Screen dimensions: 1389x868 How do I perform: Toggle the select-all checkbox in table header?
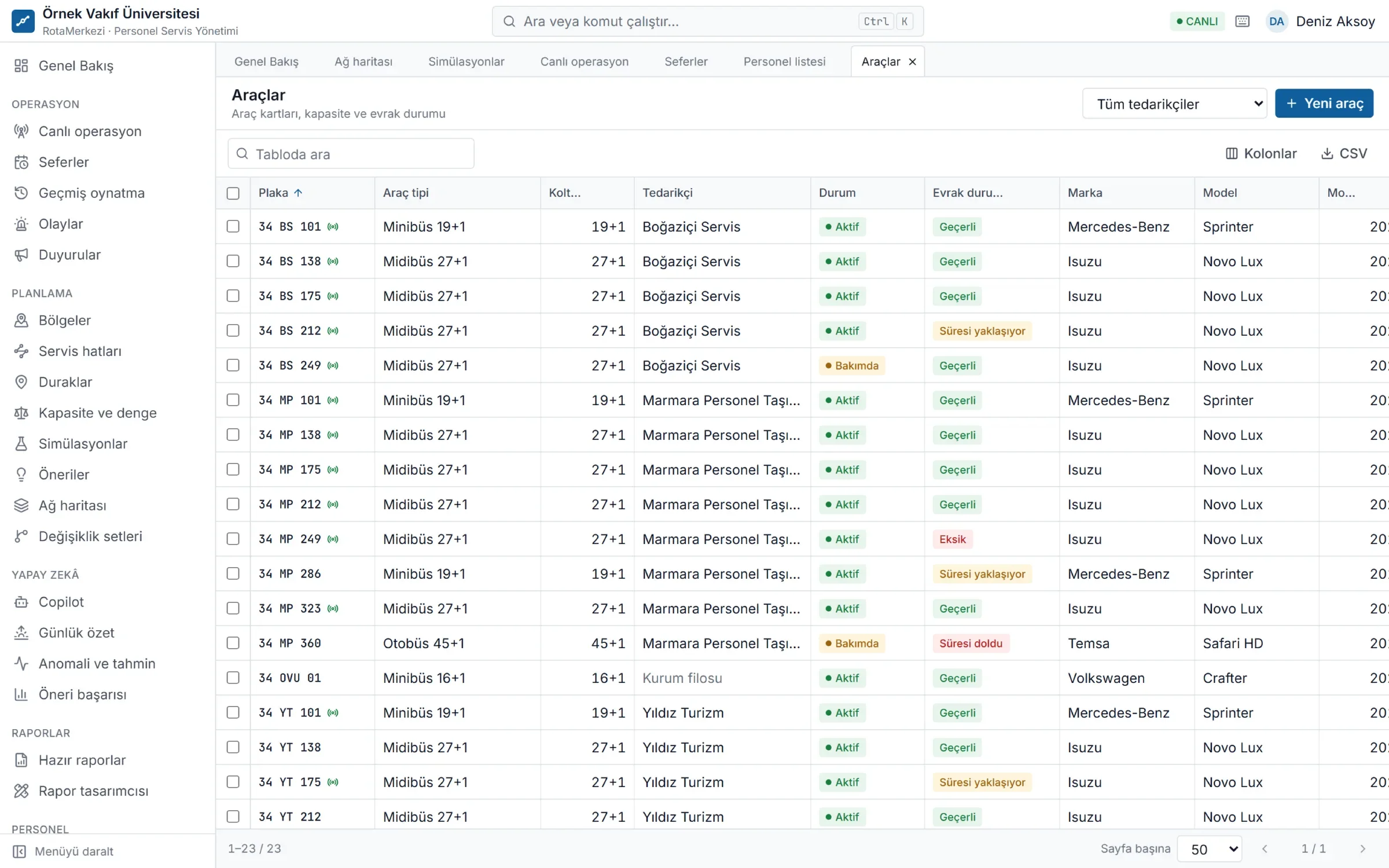[x=233, y=193]
